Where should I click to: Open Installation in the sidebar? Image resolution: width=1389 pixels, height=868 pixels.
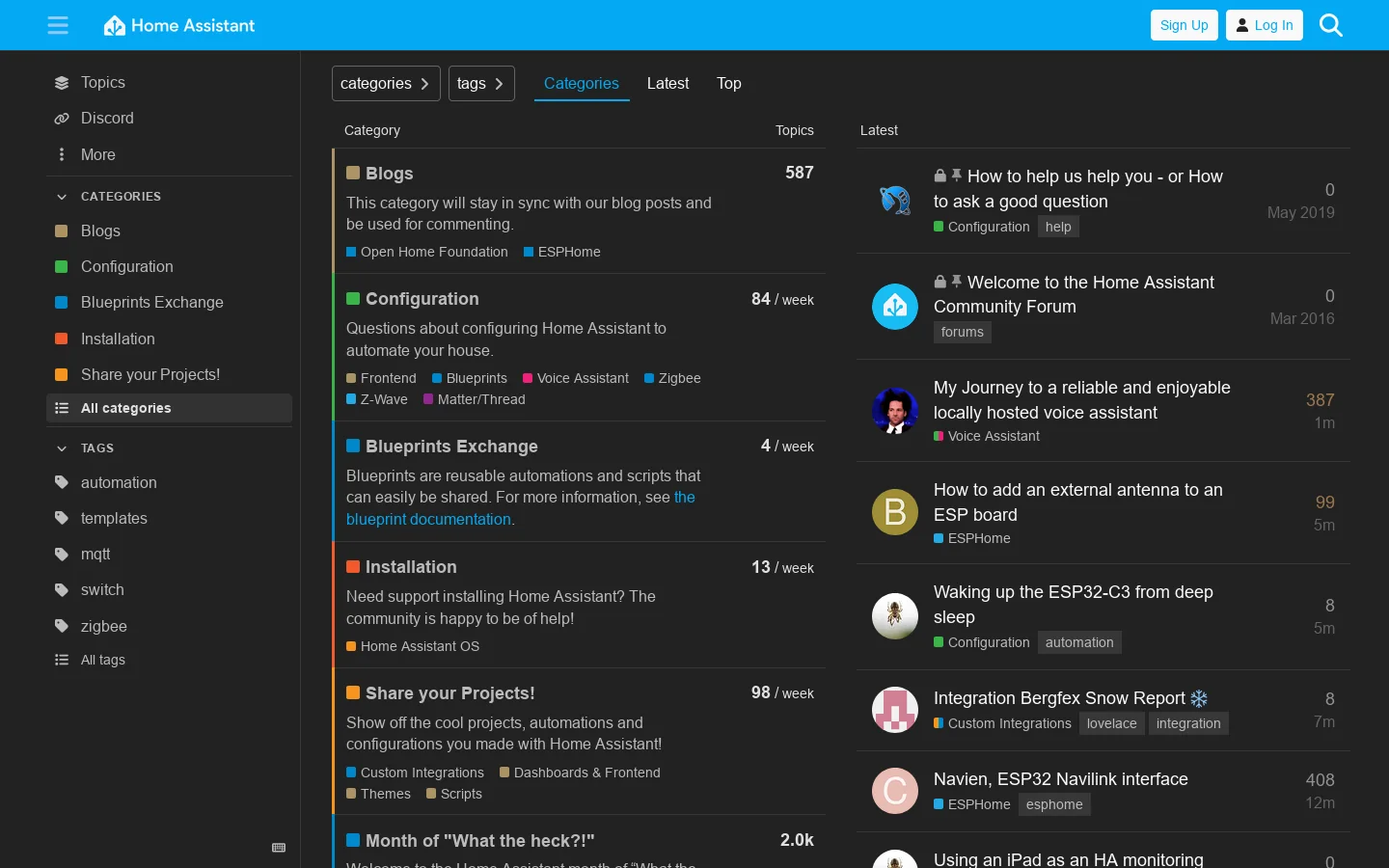tap(169, 339)
